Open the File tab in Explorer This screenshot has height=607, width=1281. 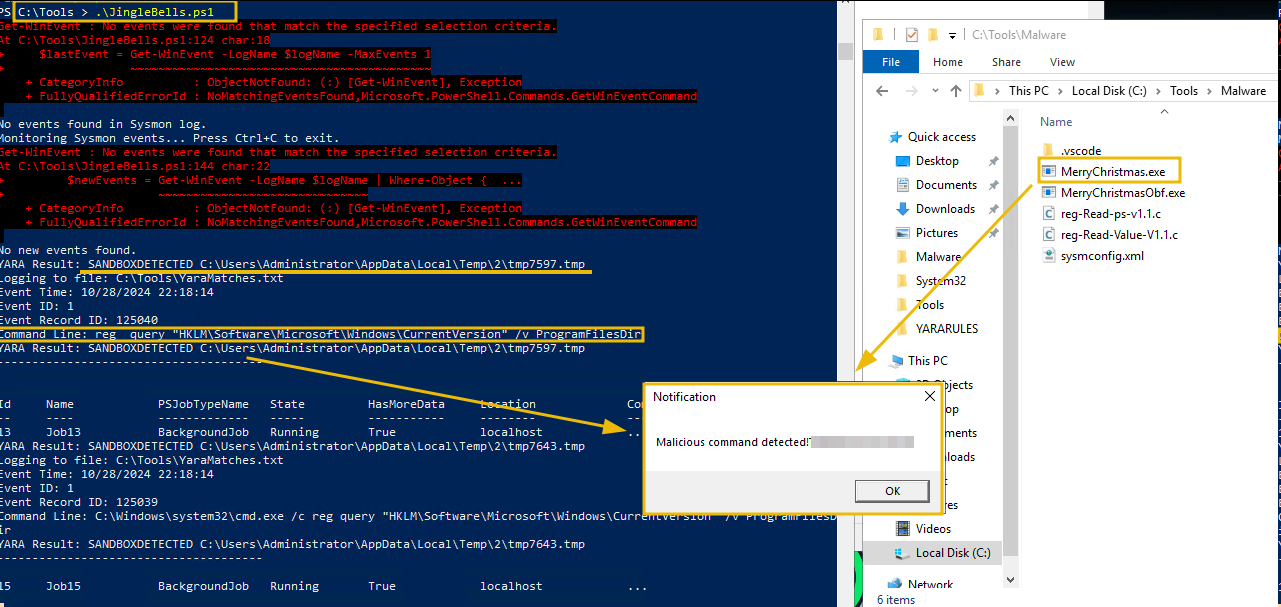tap(891, 62)
